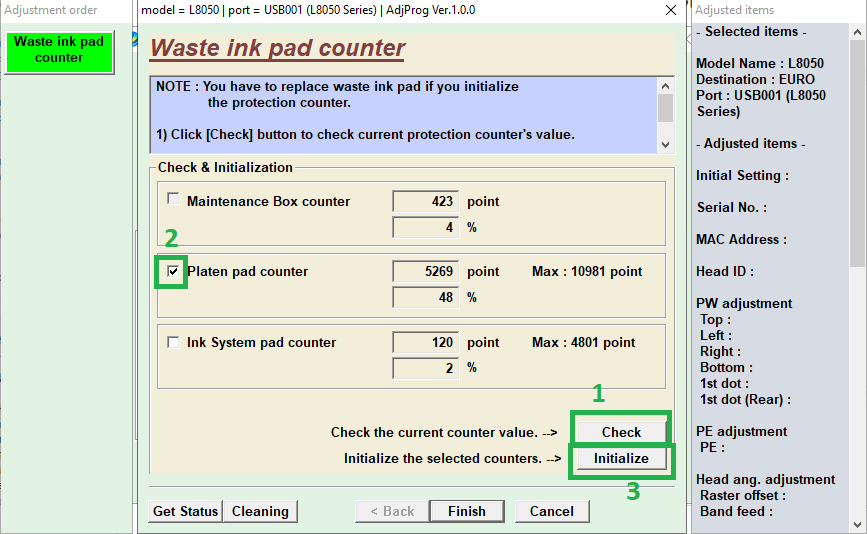Click the Cleaning button
Viewport: 867px width, 534px height.
260,511
